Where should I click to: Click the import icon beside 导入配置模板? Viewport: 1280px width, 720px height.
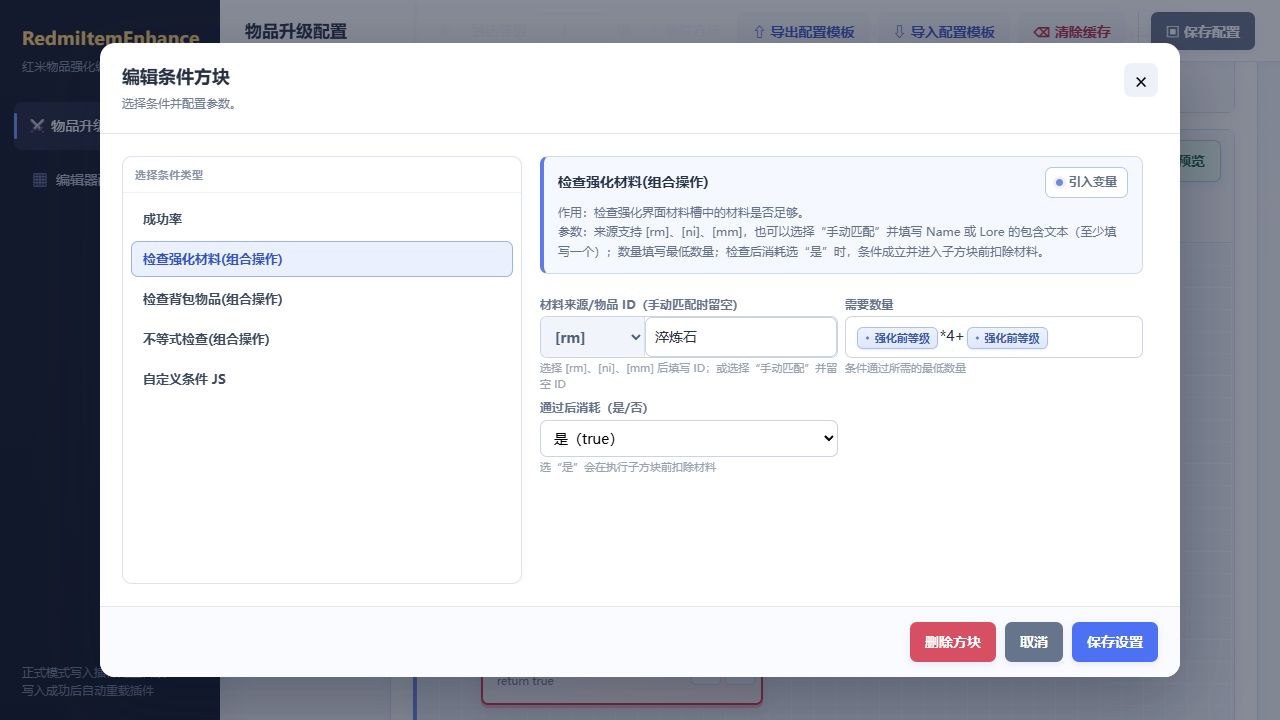click(899, 32)
